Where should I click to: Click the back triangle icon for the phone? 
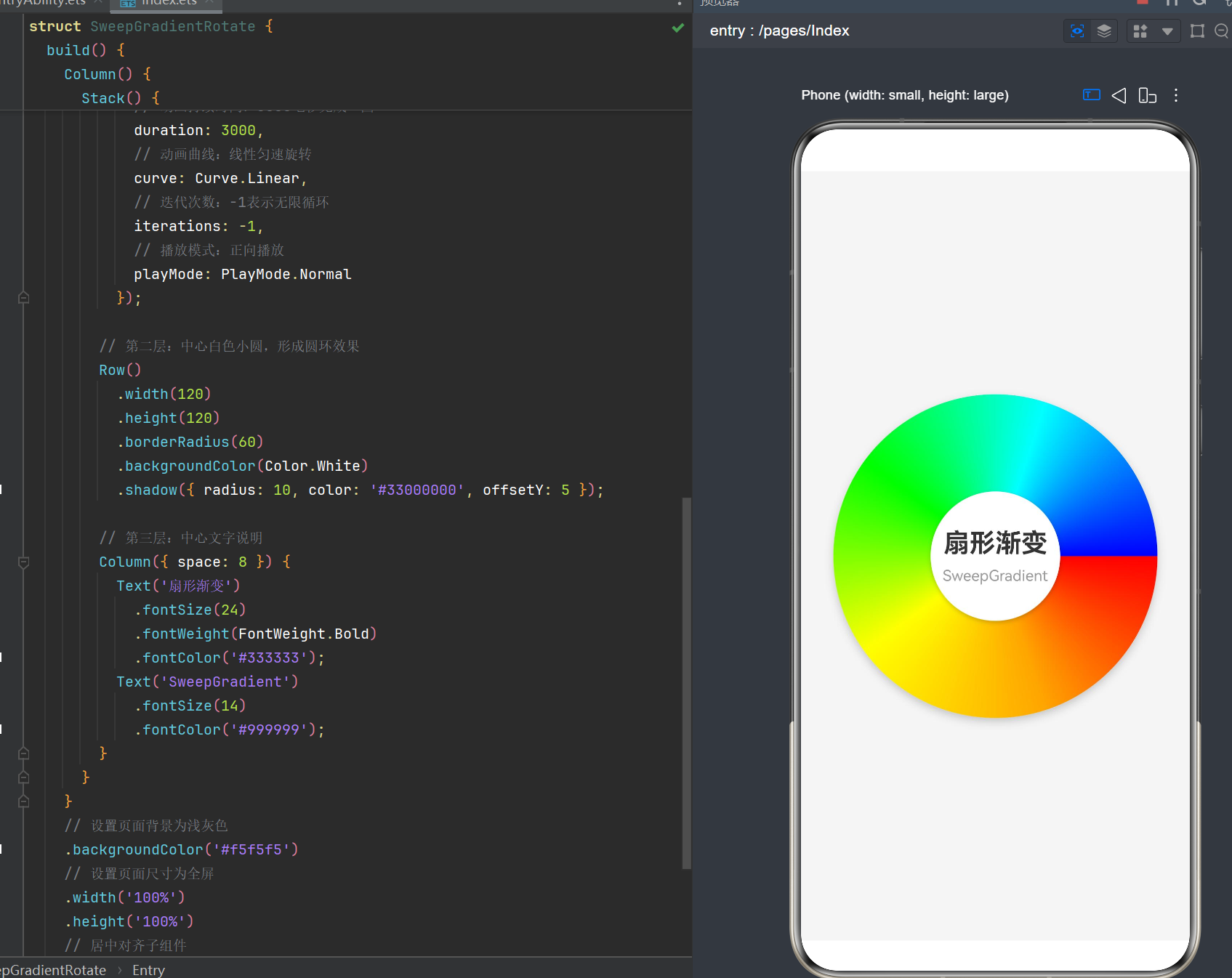(x=1119, y=95)
